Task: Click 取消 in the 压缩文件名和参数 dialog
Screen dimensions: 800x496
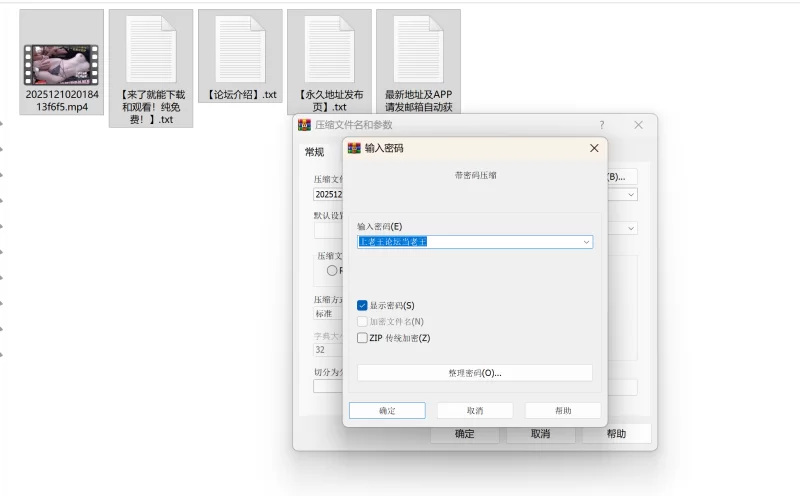Action: (541, 434)
